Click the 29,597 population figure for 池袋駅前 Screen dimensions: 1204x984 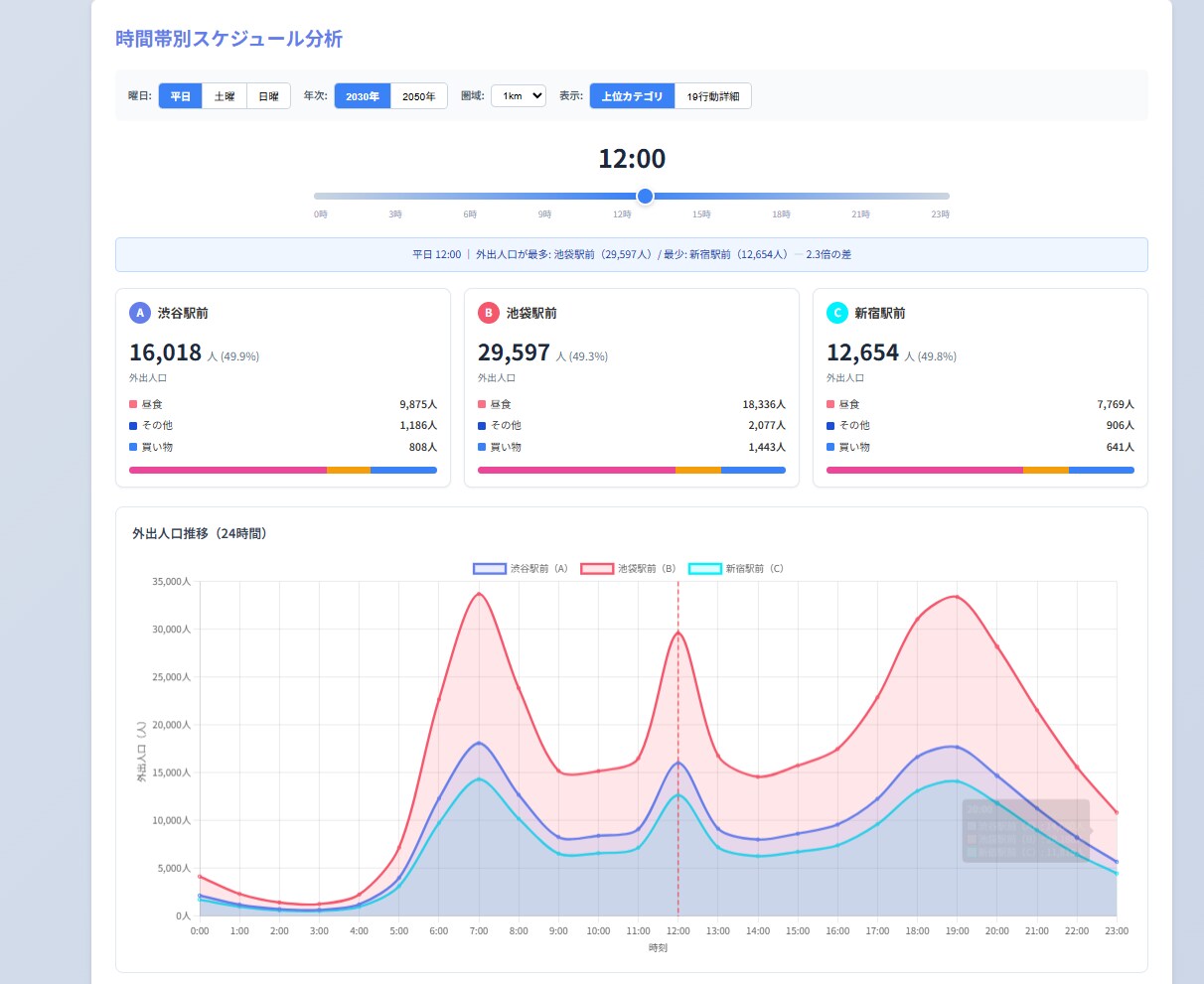[x=515, y=352]
